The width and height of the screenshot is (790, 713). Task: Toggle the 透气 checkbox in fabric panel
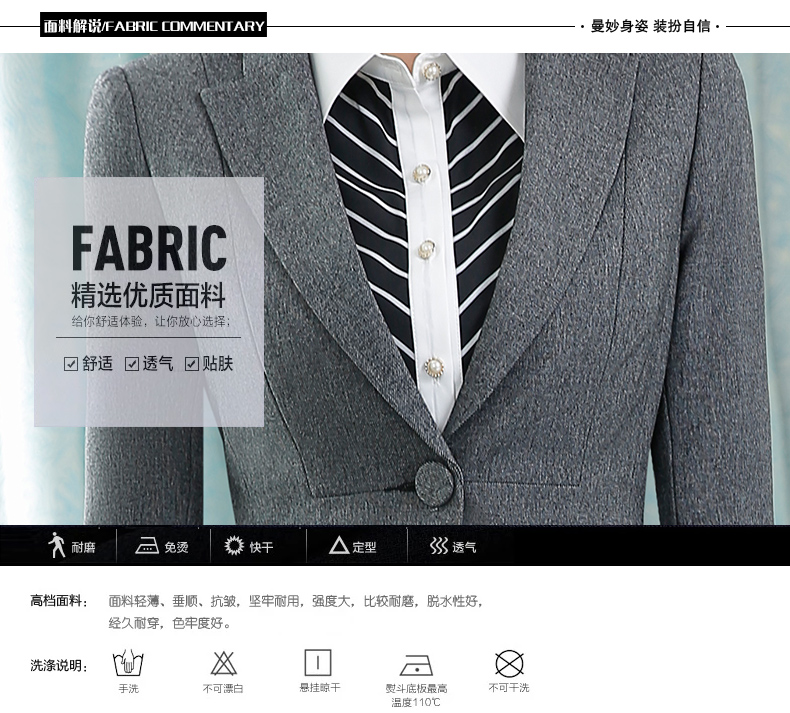click(131, 364)
